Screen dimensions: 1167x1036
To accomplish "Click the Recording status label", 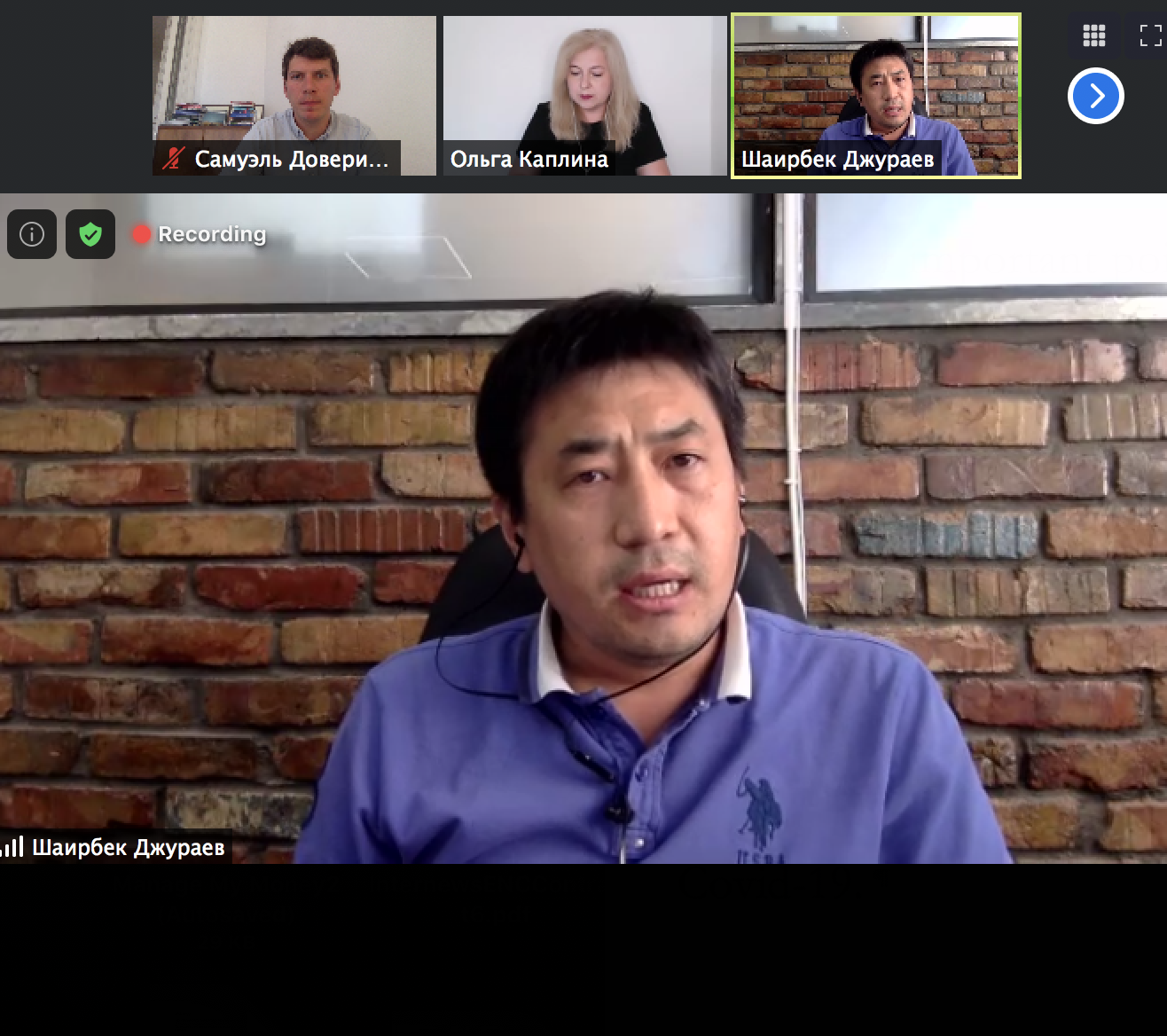I will pos(212,234).
